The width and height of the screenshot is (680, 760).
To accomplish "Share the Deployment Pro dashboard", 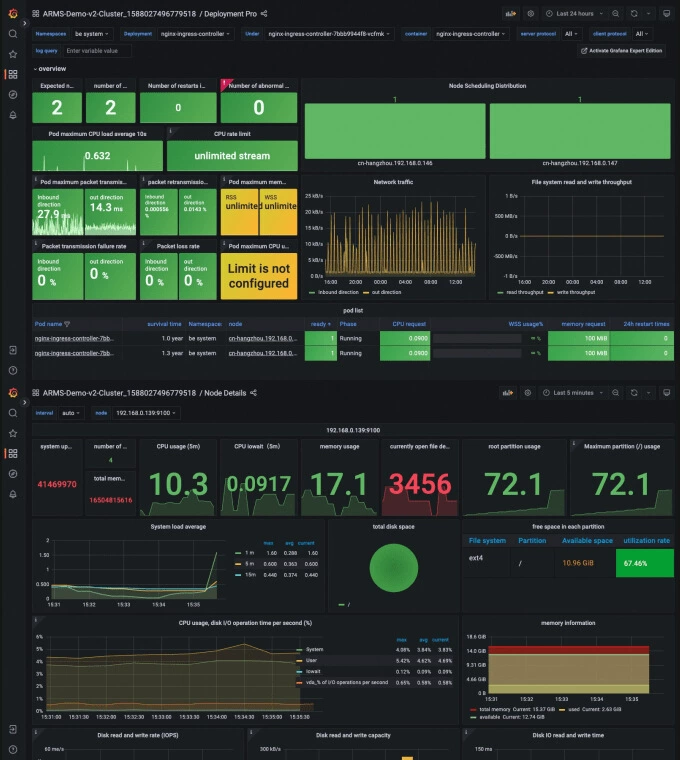I will tap(264, 14).
